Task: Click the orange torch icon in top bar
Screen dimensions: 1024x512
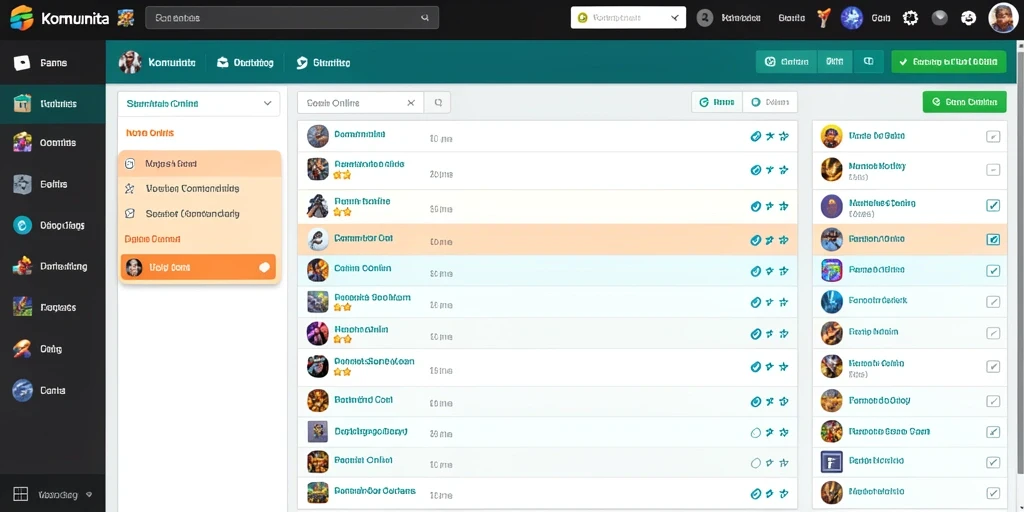Action: pos(824,18)
